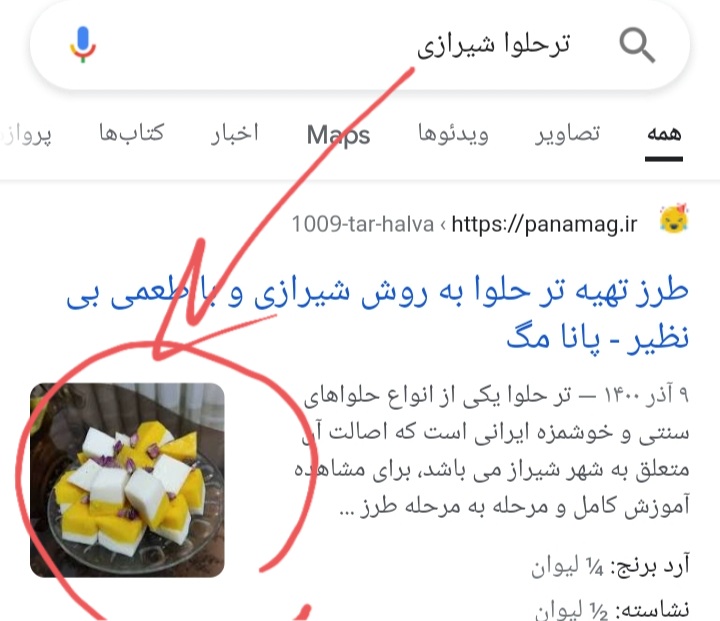Click the 1009-tar-halva breadcrumb path
The width and height of the screenshot is (720, 621).
[x=363, y=225]
